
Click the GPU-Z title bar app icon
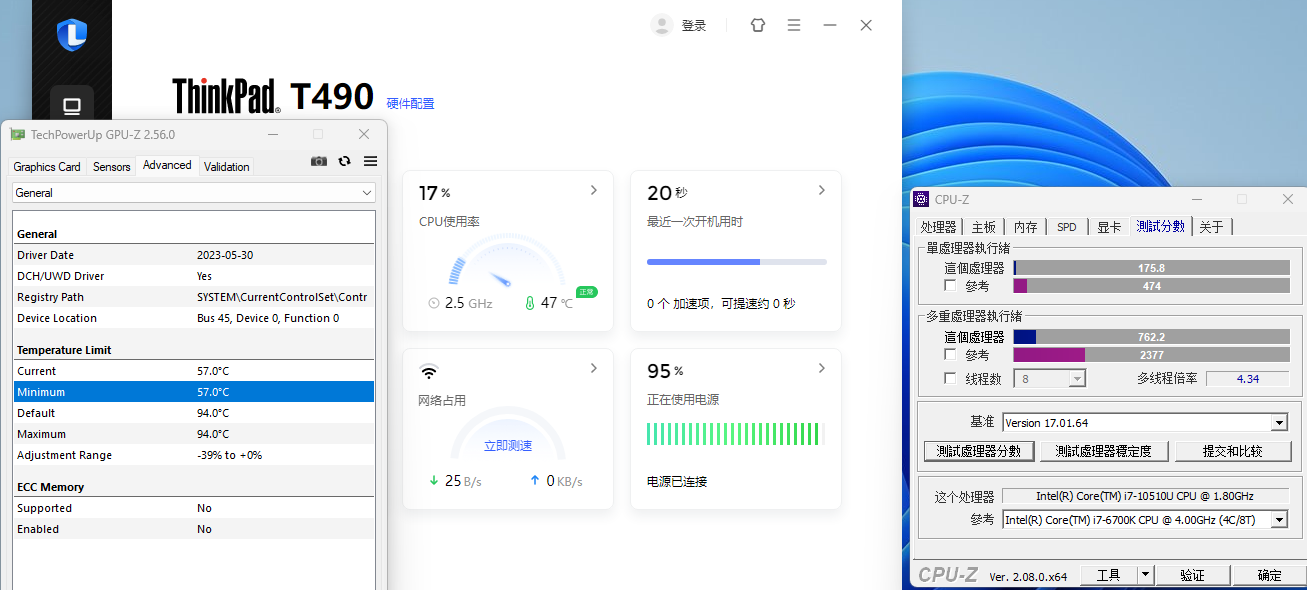click(x=18, y=134)
